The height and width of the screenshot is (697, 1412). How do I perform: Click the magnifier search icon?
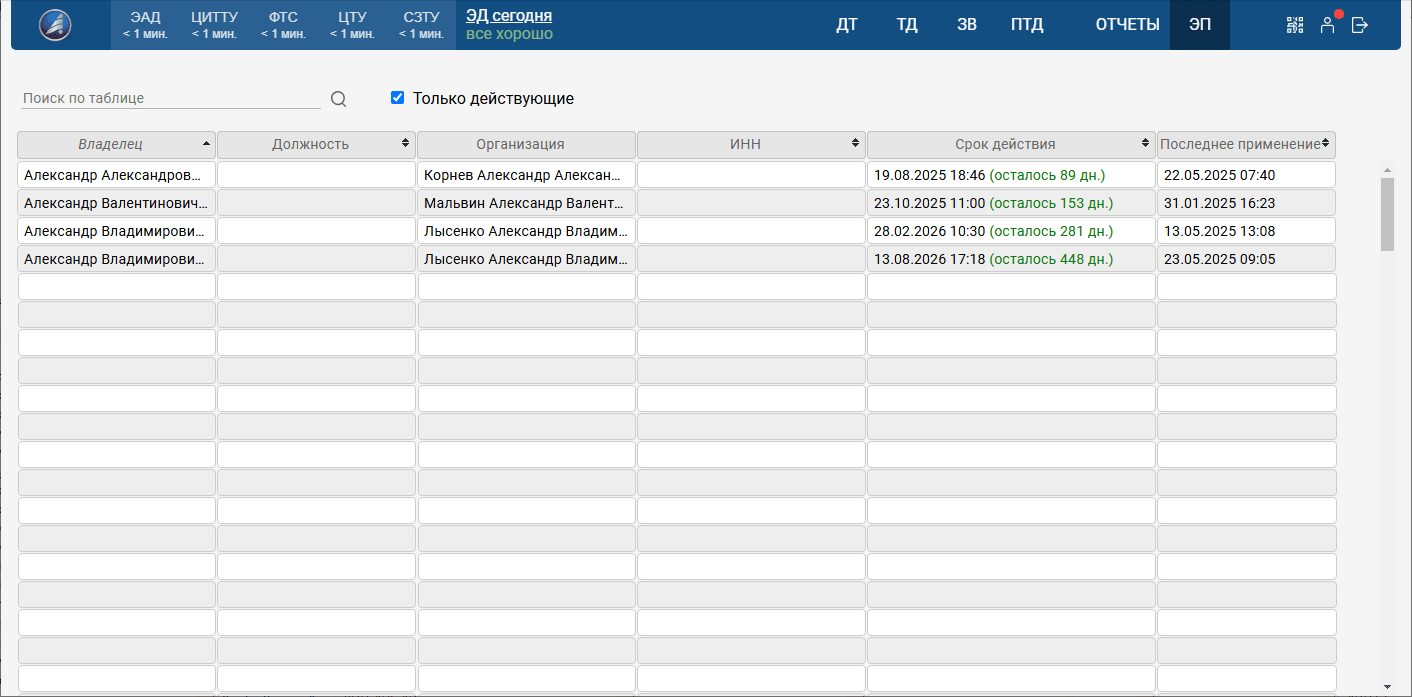tap(338, 99)
